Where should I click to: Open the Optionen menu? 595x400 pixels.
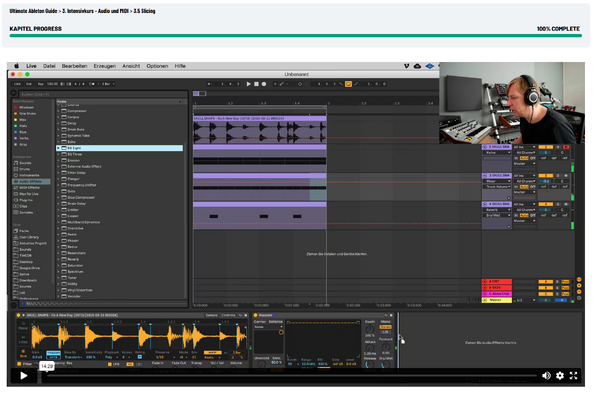(x=157, y=66)
